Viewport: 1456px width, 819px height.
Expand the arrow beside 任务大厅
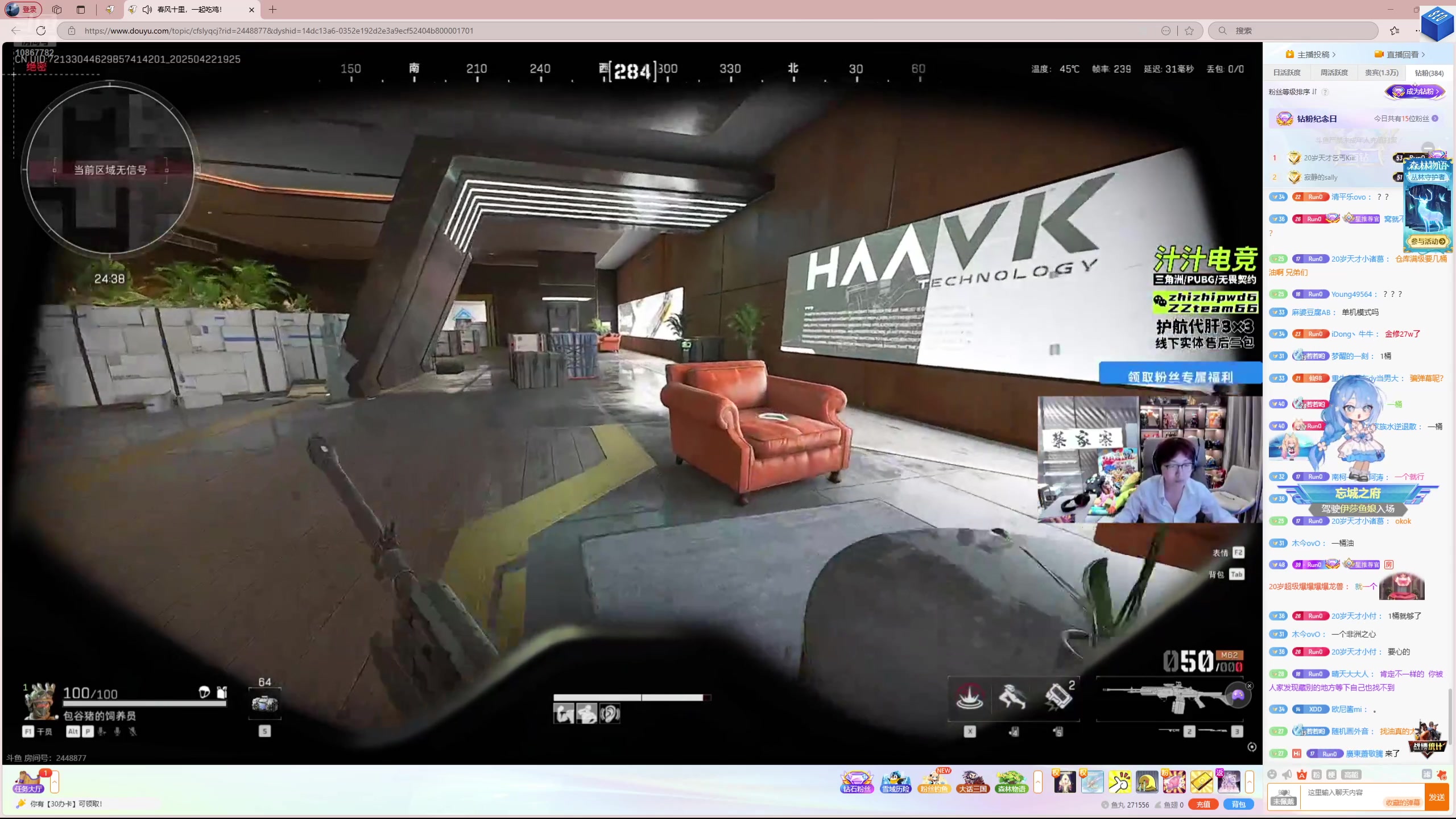point(55,783)
